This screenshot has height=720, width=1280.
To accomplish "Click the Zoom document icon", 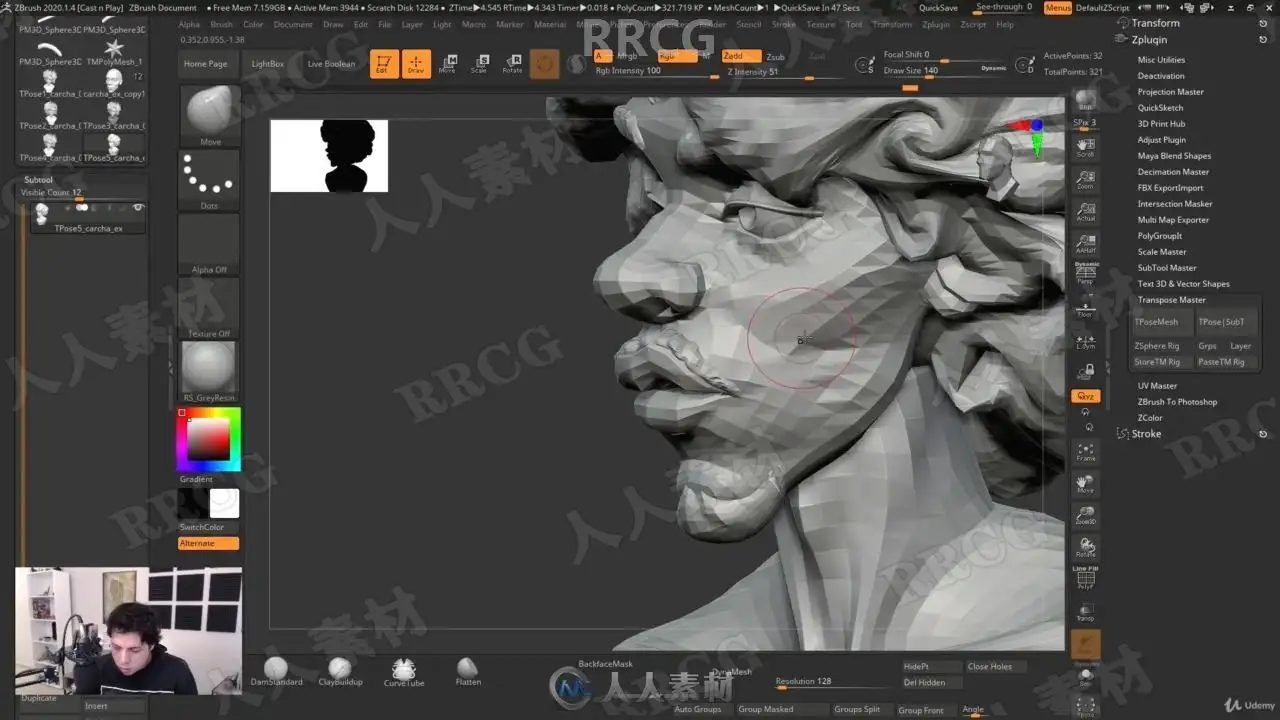I will point(1085,178).
